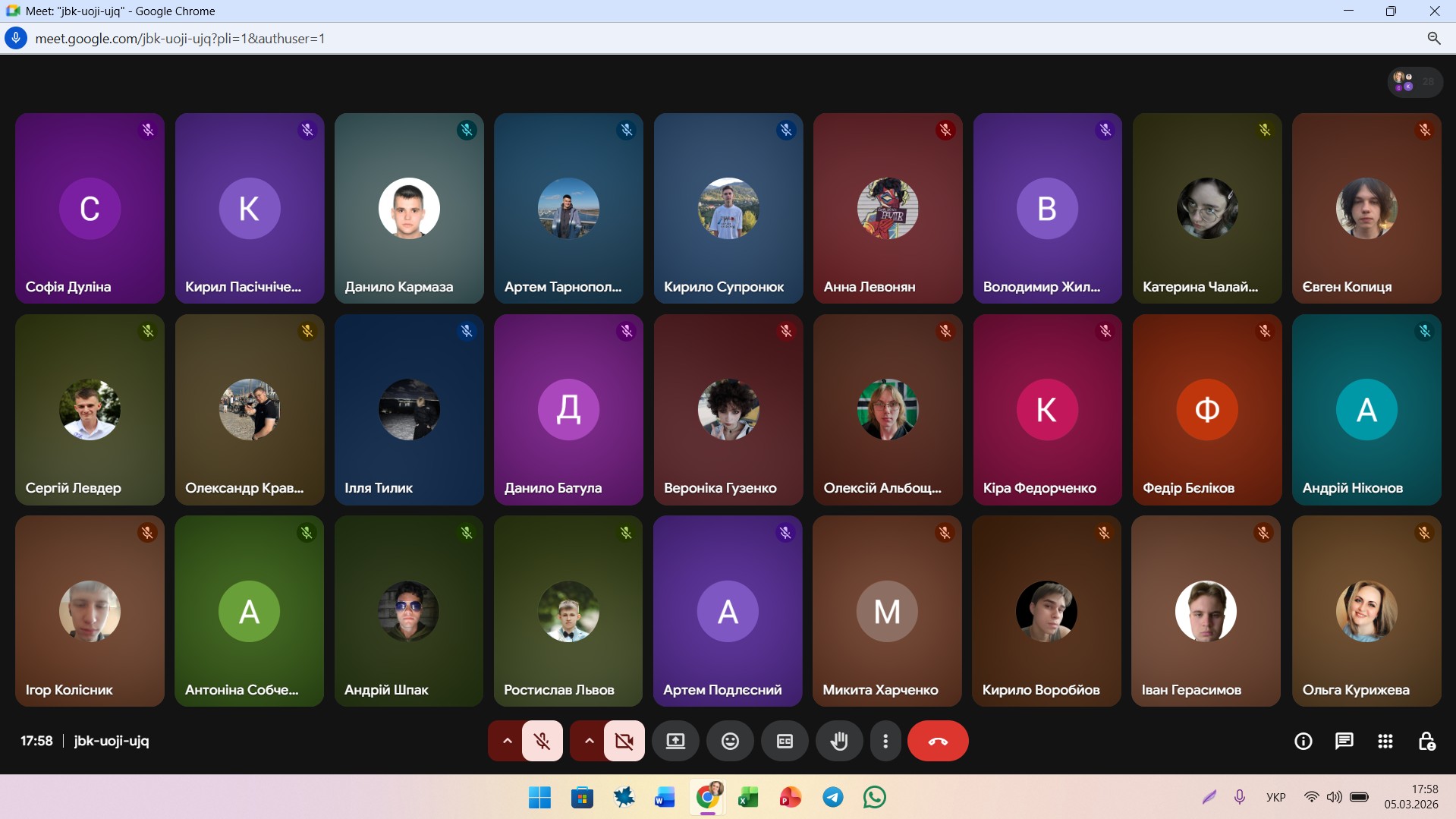Select Ольга Курижева participant tile

coord(1366,611)
